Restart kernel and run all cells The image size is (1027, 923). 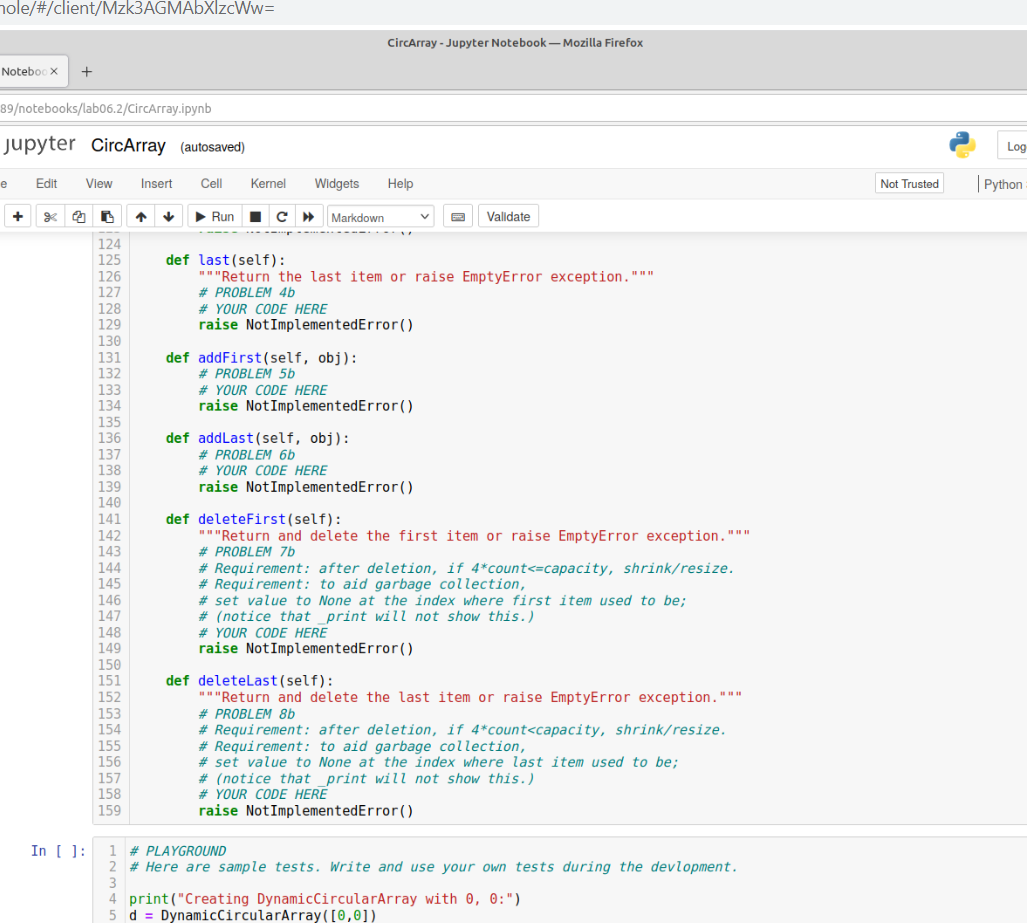[308, 216]
